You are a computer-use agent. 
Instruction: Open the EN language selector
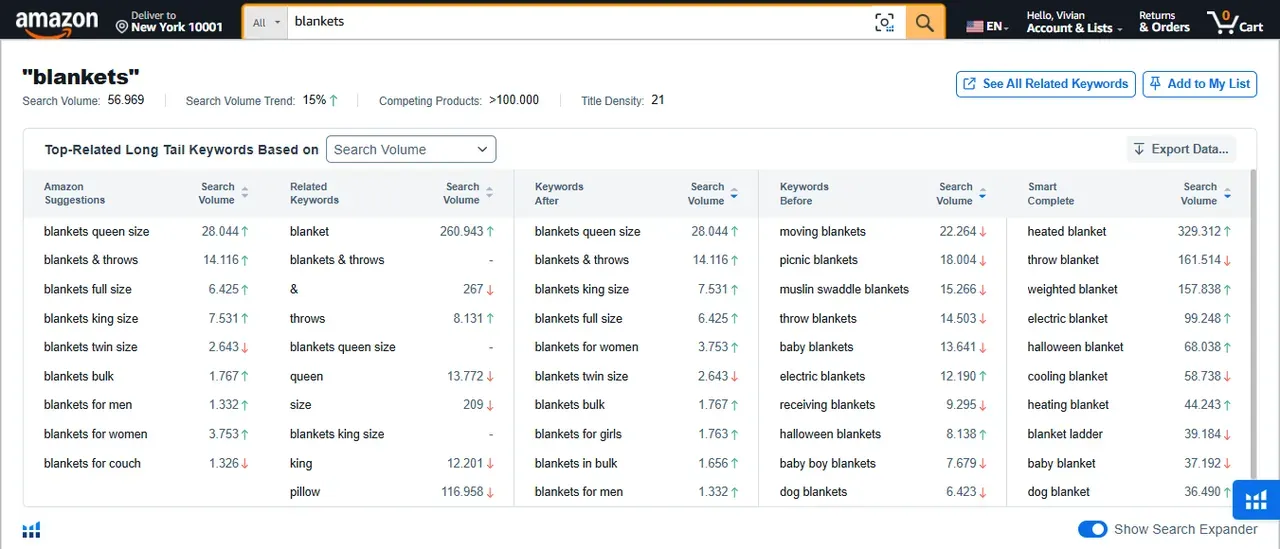(x=987, y=27)
